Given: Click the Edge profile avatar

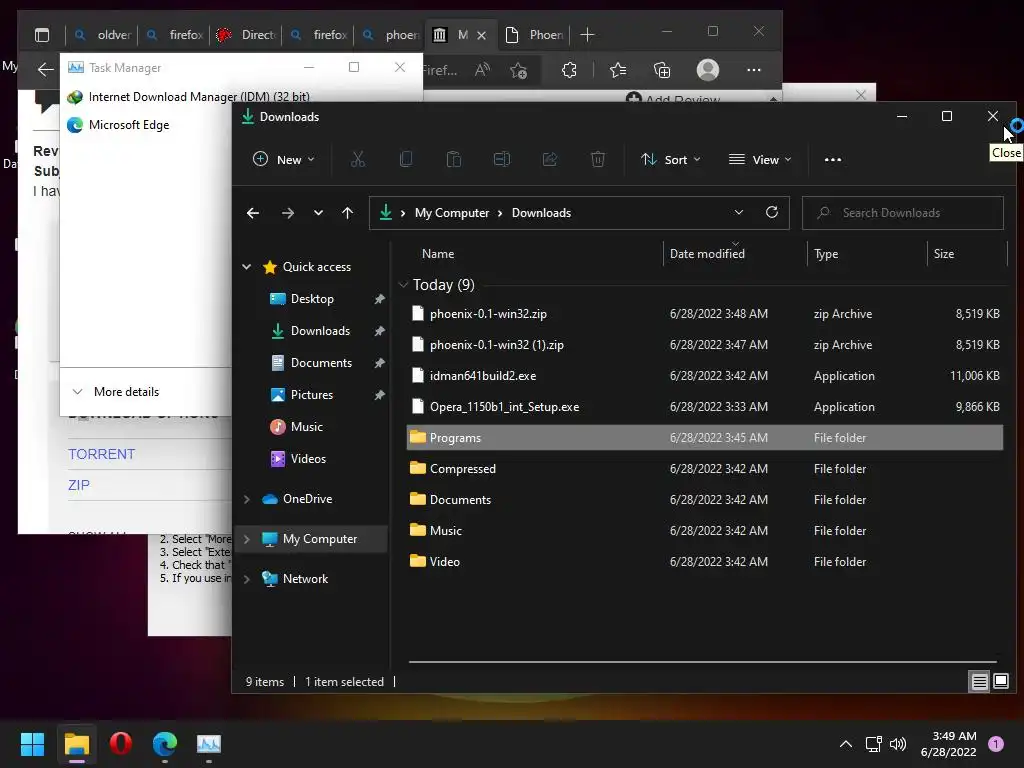Looking at the screenshot, I should 708,70.
